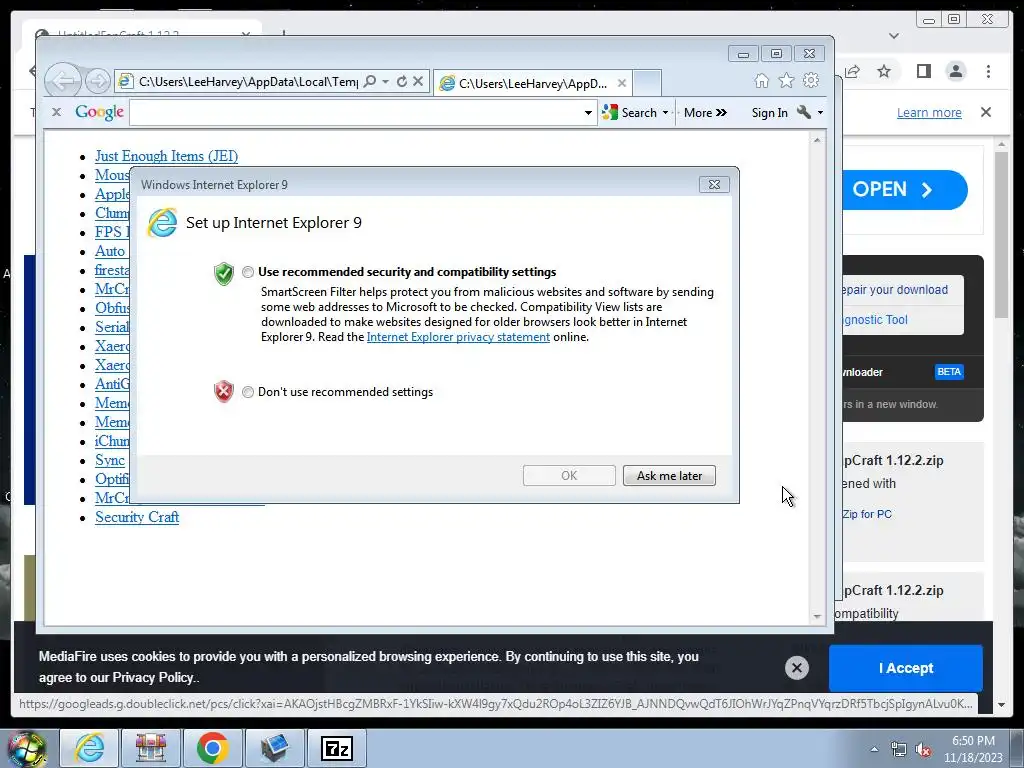Screen dimensions: 1024x768
Task: Click muted volume tray icon
Action: (x=923, y=750)
